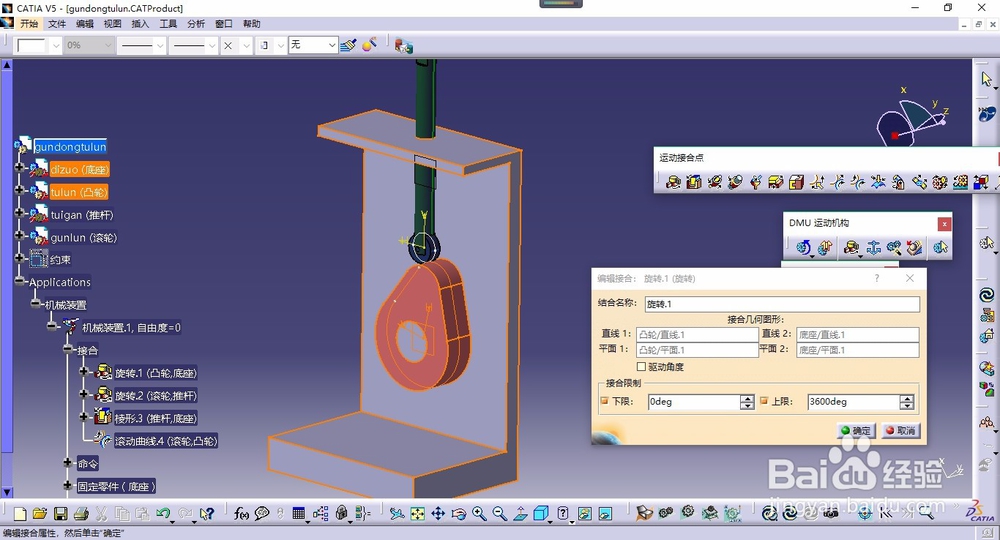Viewport: 1000px width, 540px height.
Task: Select the Spherical Joint icon in the joints toolbar
Action: click(x=755, y=183)
